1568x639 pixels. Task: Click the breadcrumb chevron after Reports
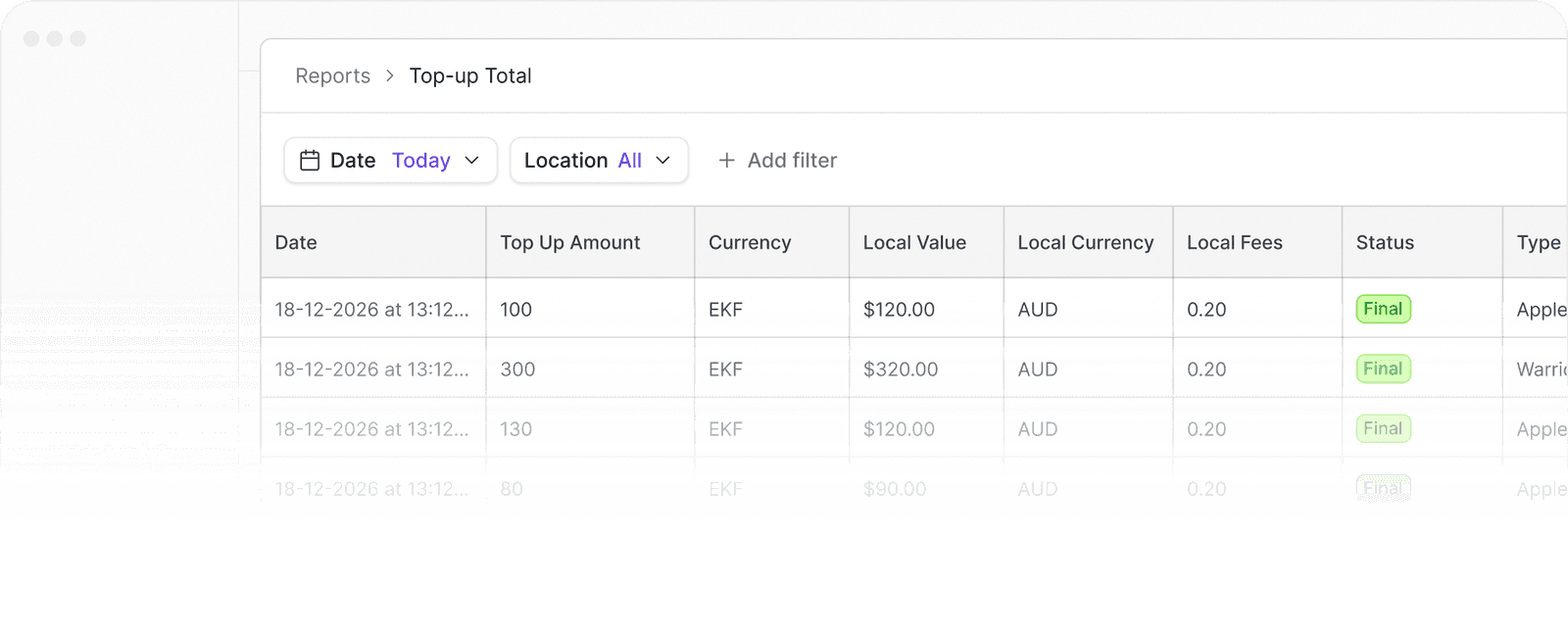tap(390, 75)
